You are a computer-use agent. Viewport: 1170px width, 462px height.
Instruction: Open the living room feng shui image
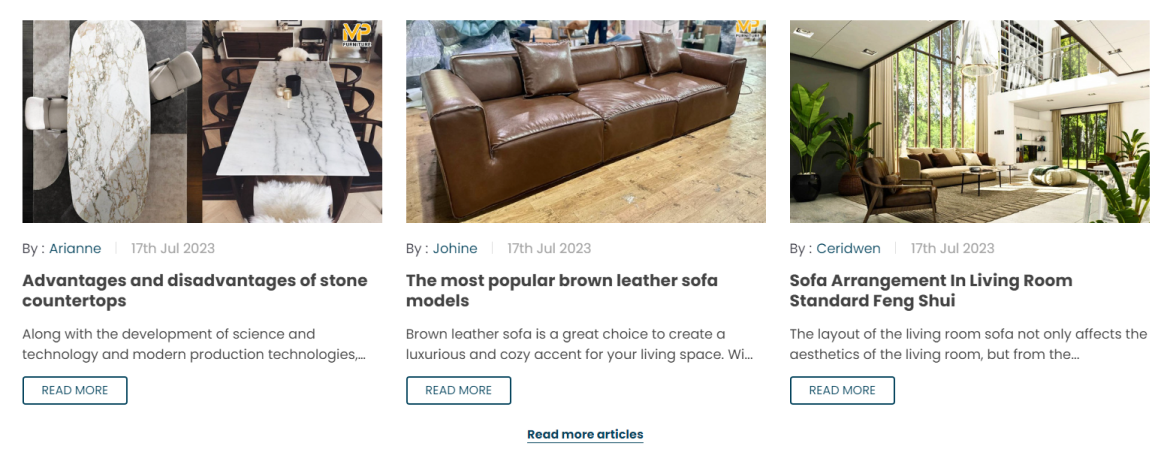pyautogui.click(x=969, y=121)
